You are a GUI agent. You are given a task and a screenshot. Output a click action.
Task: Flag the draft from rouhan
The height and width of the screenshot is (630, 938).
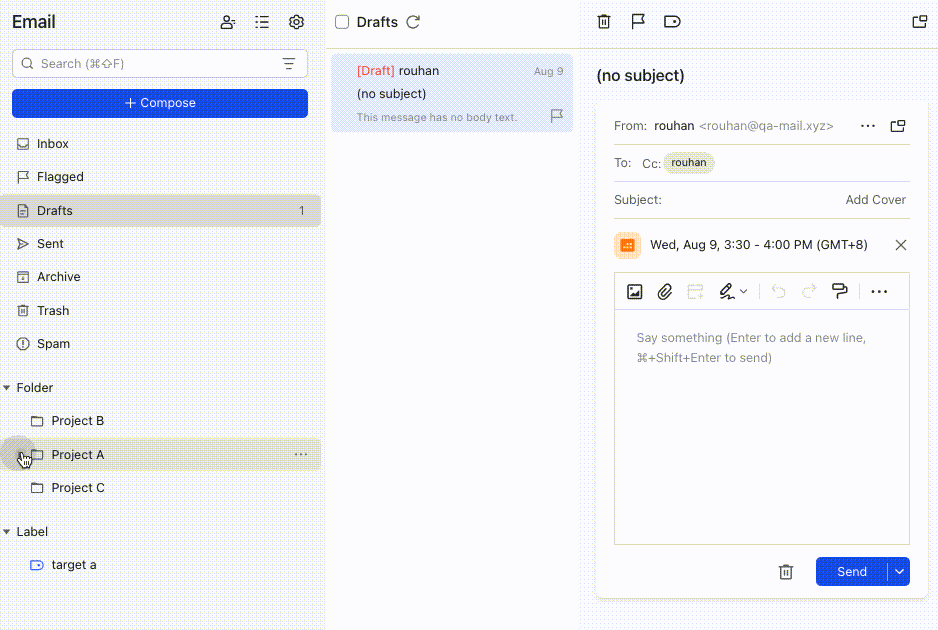(x=557, y=116)
